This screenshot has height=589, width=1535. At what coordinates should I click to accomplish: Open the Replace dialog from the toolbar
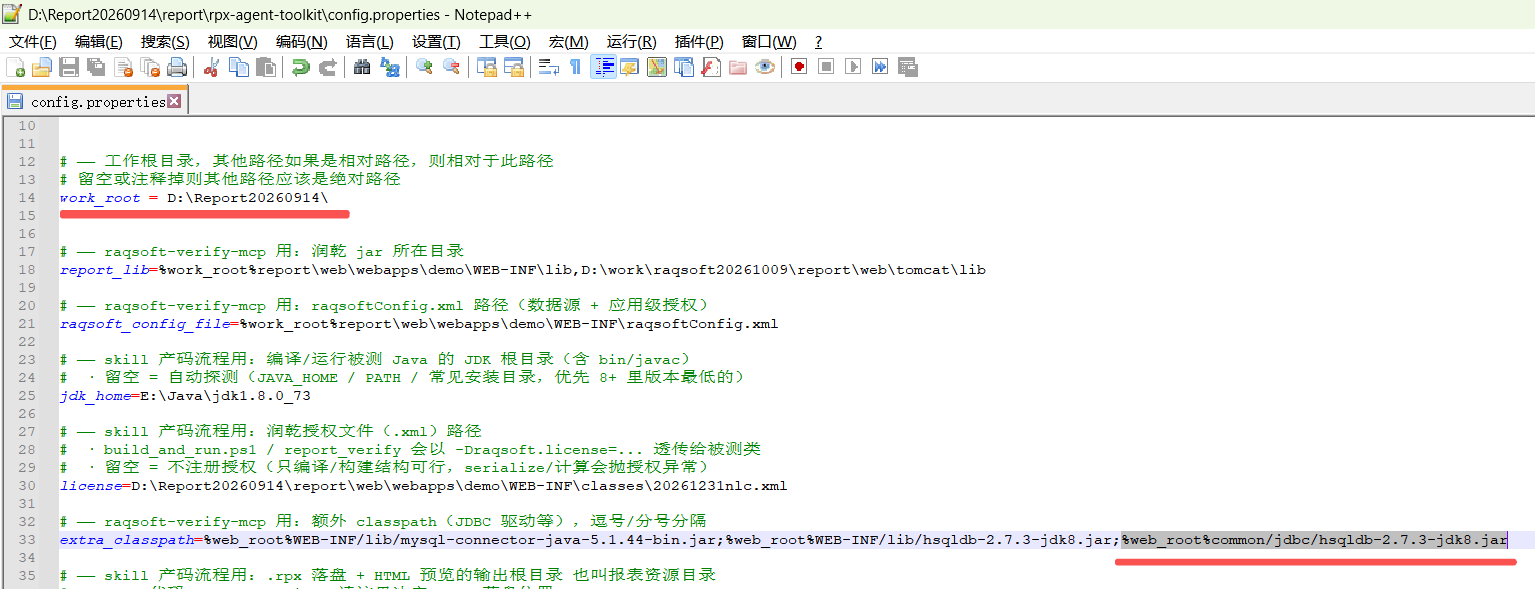(x=389, y=67)
